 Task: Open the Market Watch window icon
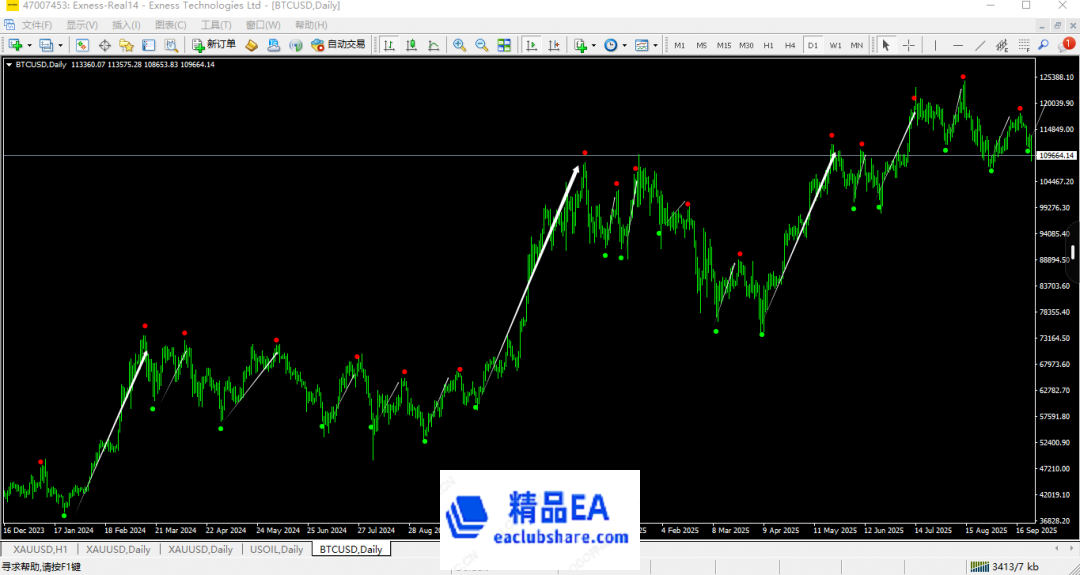[x=82, y=45]
